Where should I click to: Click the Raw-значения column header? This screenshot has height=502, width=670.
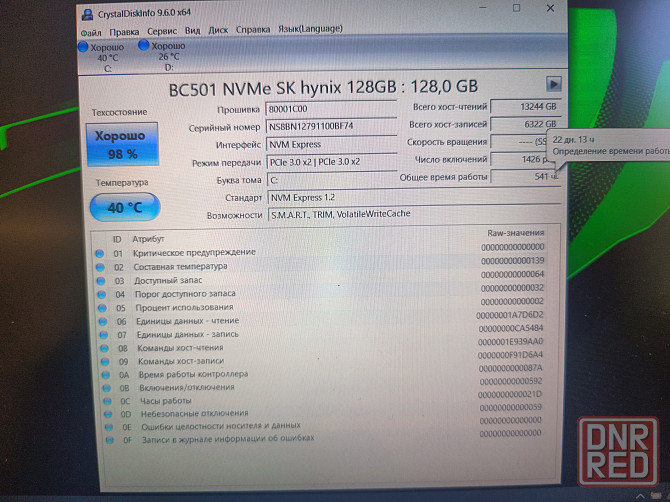(515, 233)
